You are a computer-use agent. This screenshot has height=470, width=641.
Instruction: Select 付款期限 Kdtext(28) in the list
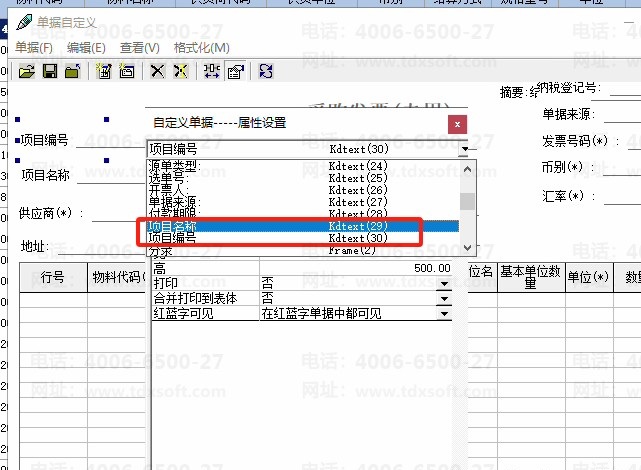pos(303,213)
